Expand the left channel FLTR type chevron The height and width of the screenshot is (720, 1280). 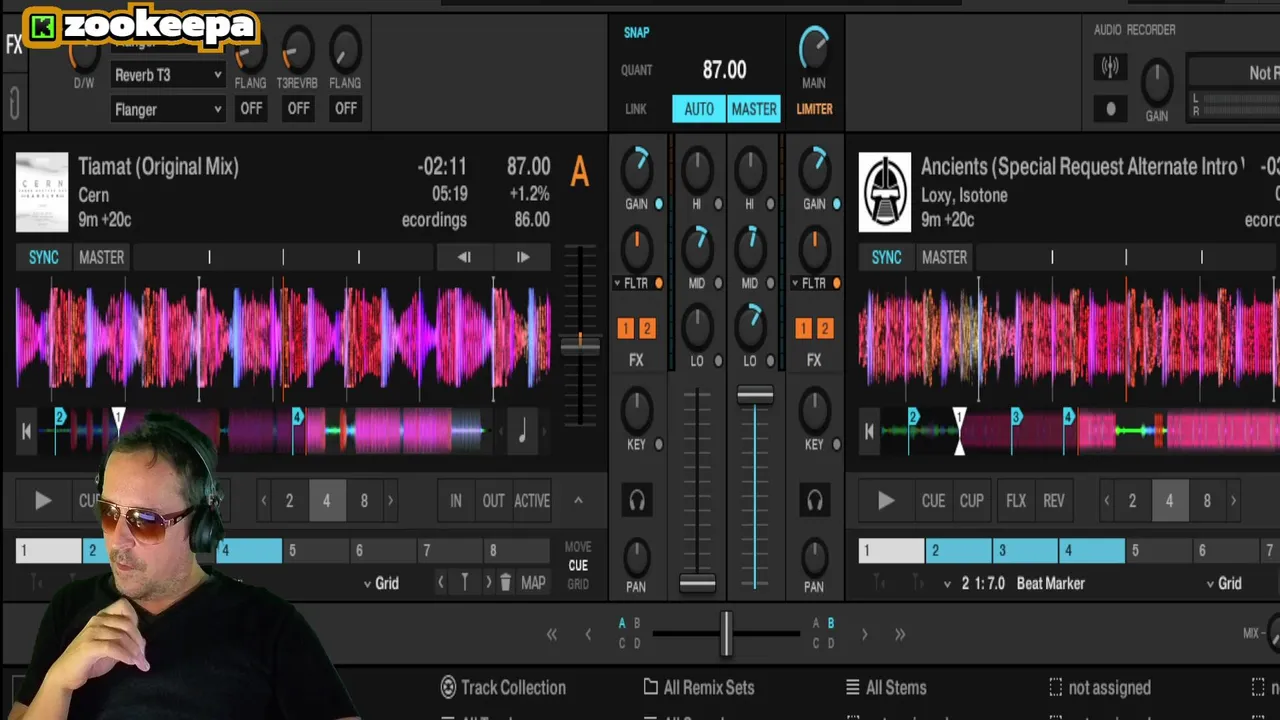click(618, 284)
